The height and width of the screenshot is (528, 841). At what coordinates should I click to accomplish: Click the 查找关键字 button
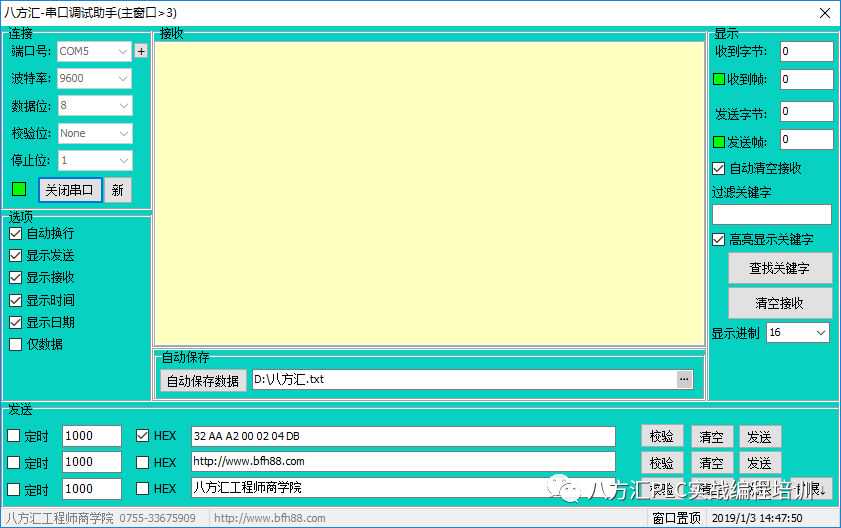pyautogui.click(x=779, y=268)
